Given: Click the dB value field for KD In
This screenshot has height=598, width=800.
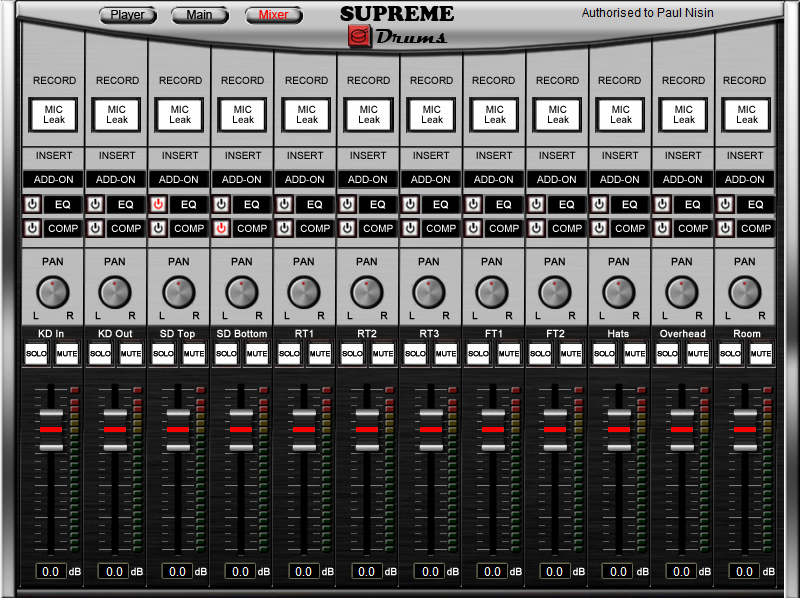Looking at the screenshot, I should tap(52, 572).
